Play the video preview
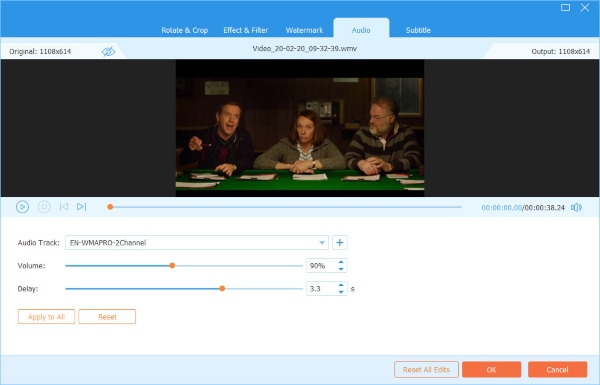Viewport: 600px width, 385px height. [x=22, y=207]
